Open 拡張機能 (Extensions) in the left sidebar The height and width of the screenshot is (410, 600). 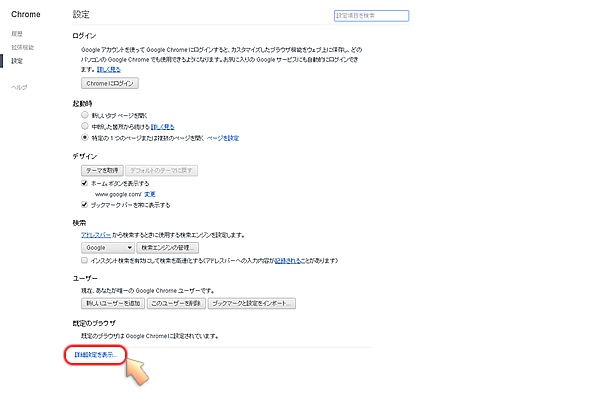pos(23,47)
